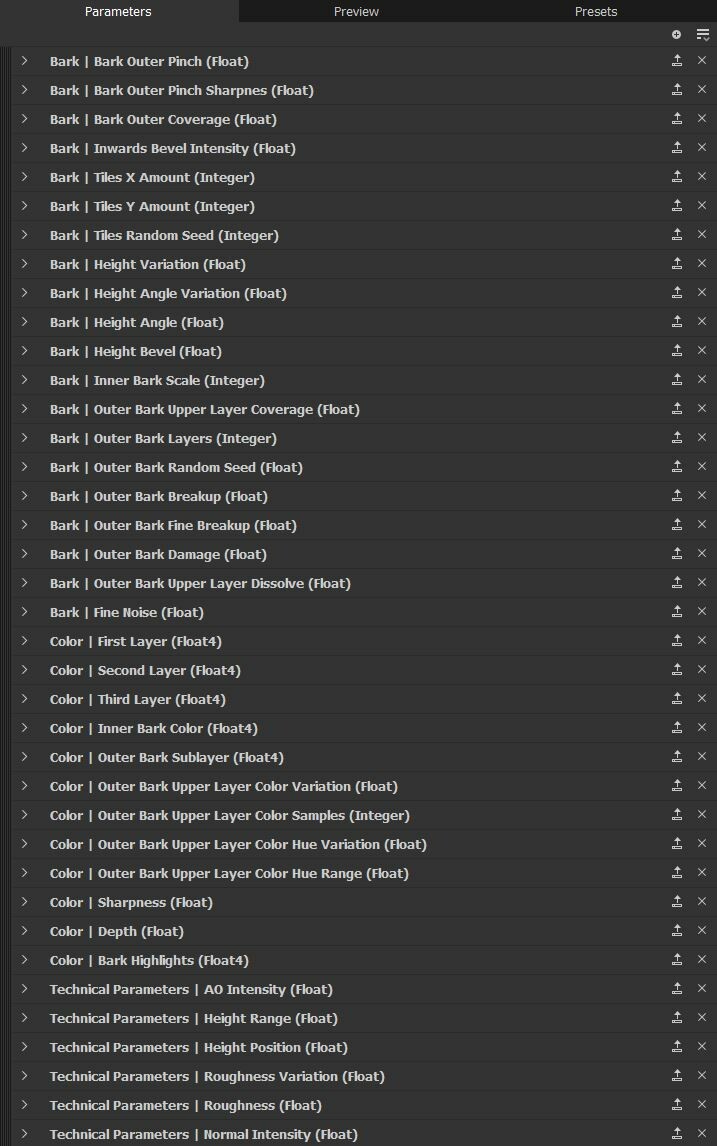Select Outer Bark Layers parameter row
Screen dimensions: 717x1146
(x=364, y=438)
